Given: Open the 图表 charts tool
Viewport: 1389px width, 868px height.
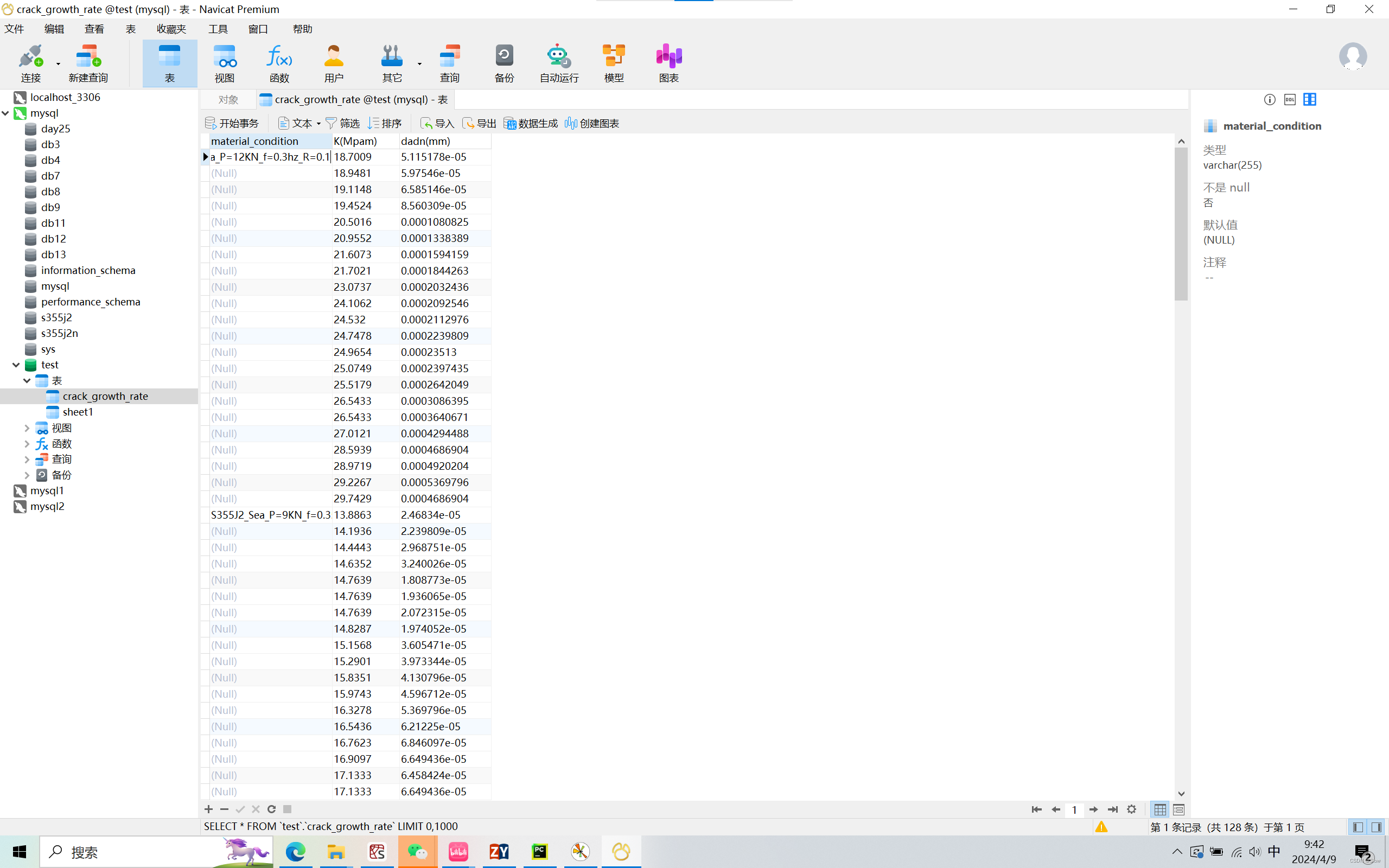Looking at the screenshot, I should point(668,63).
